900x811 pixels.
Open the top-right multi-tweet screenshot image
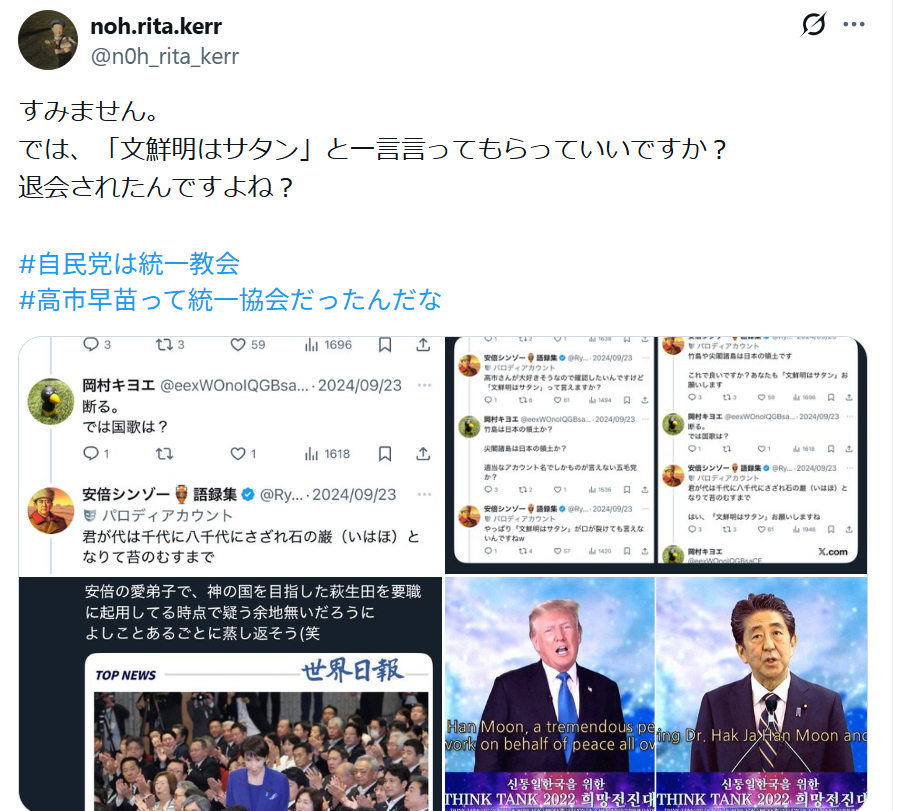tap(656, 455)
